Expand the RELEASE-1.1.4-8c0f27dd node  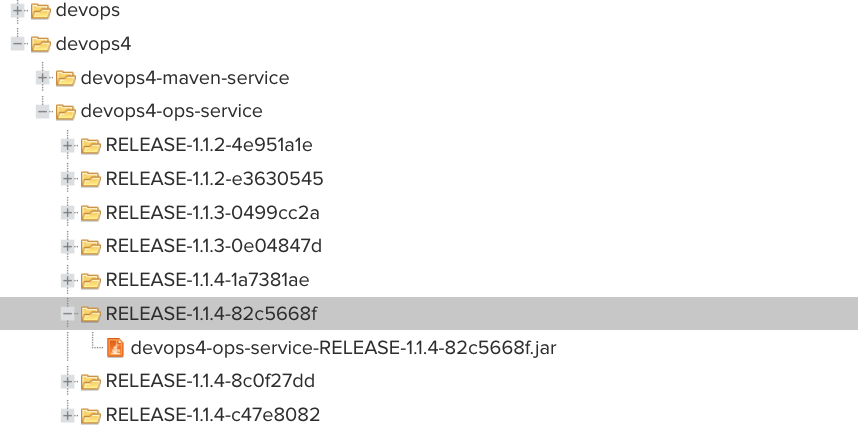(x=67, y=382)
